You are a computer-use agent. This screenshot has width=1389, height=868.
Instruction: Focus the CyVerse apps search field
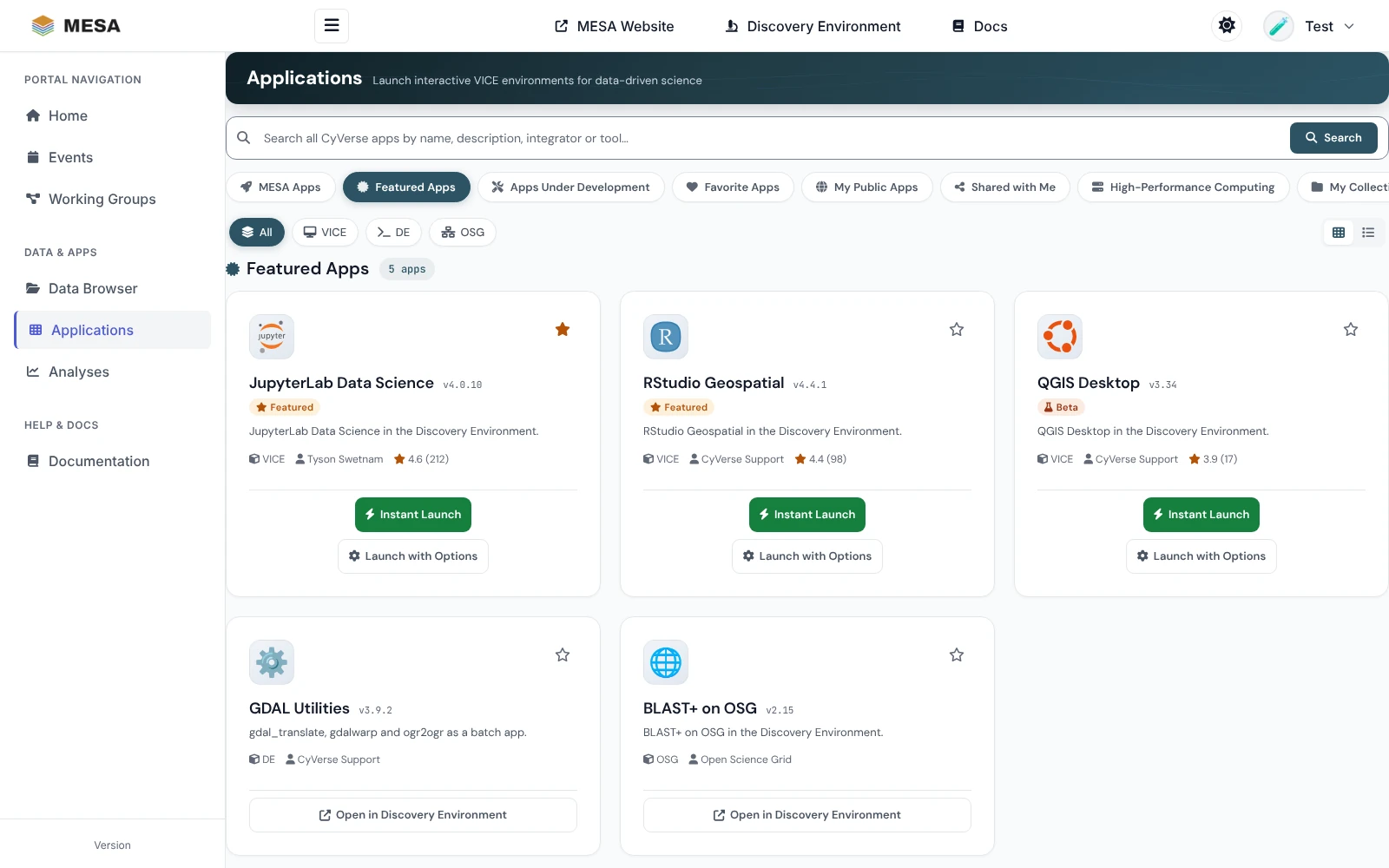click(773, 138)
